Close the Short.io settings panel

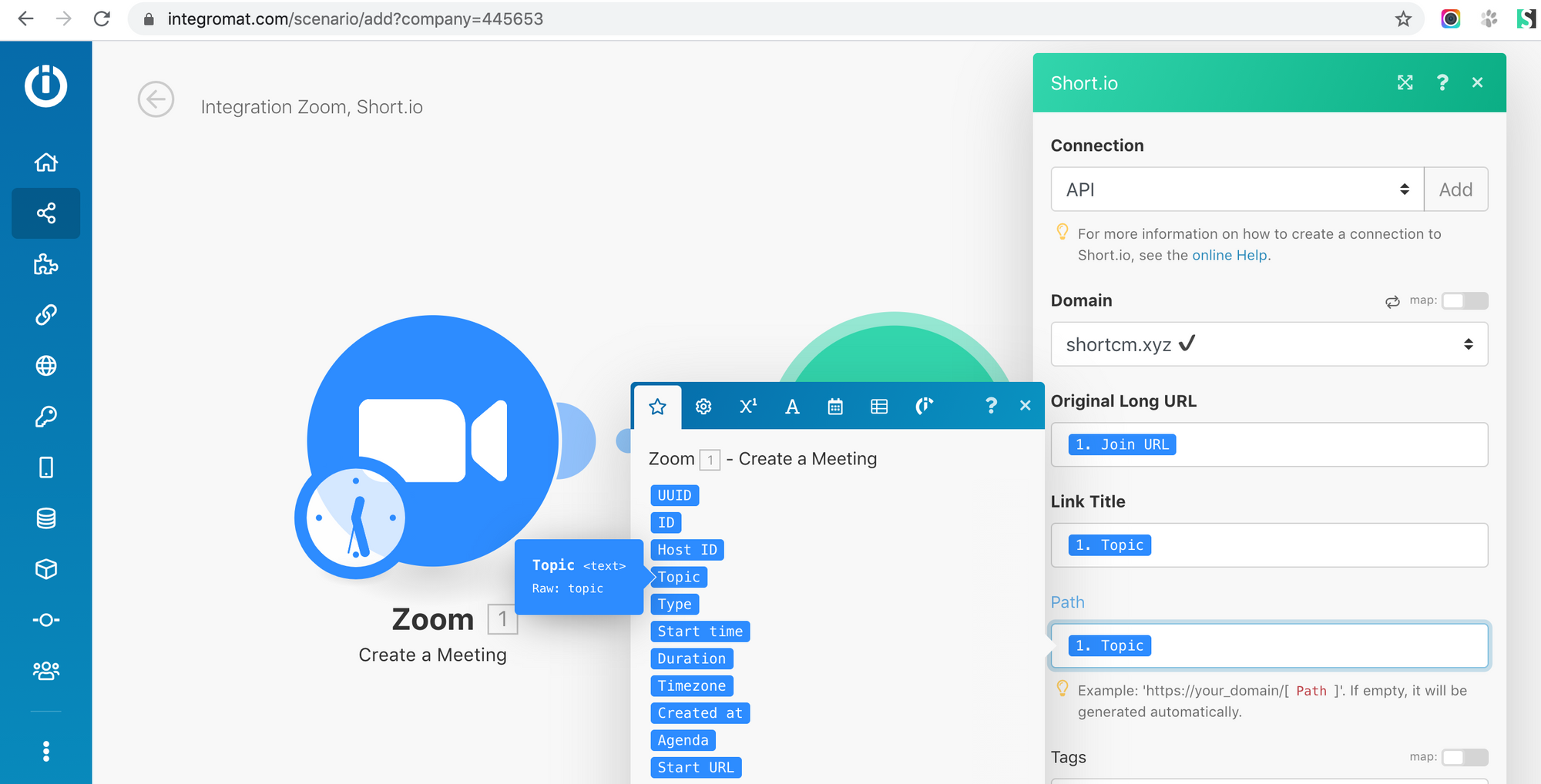tap(1477, 82)
